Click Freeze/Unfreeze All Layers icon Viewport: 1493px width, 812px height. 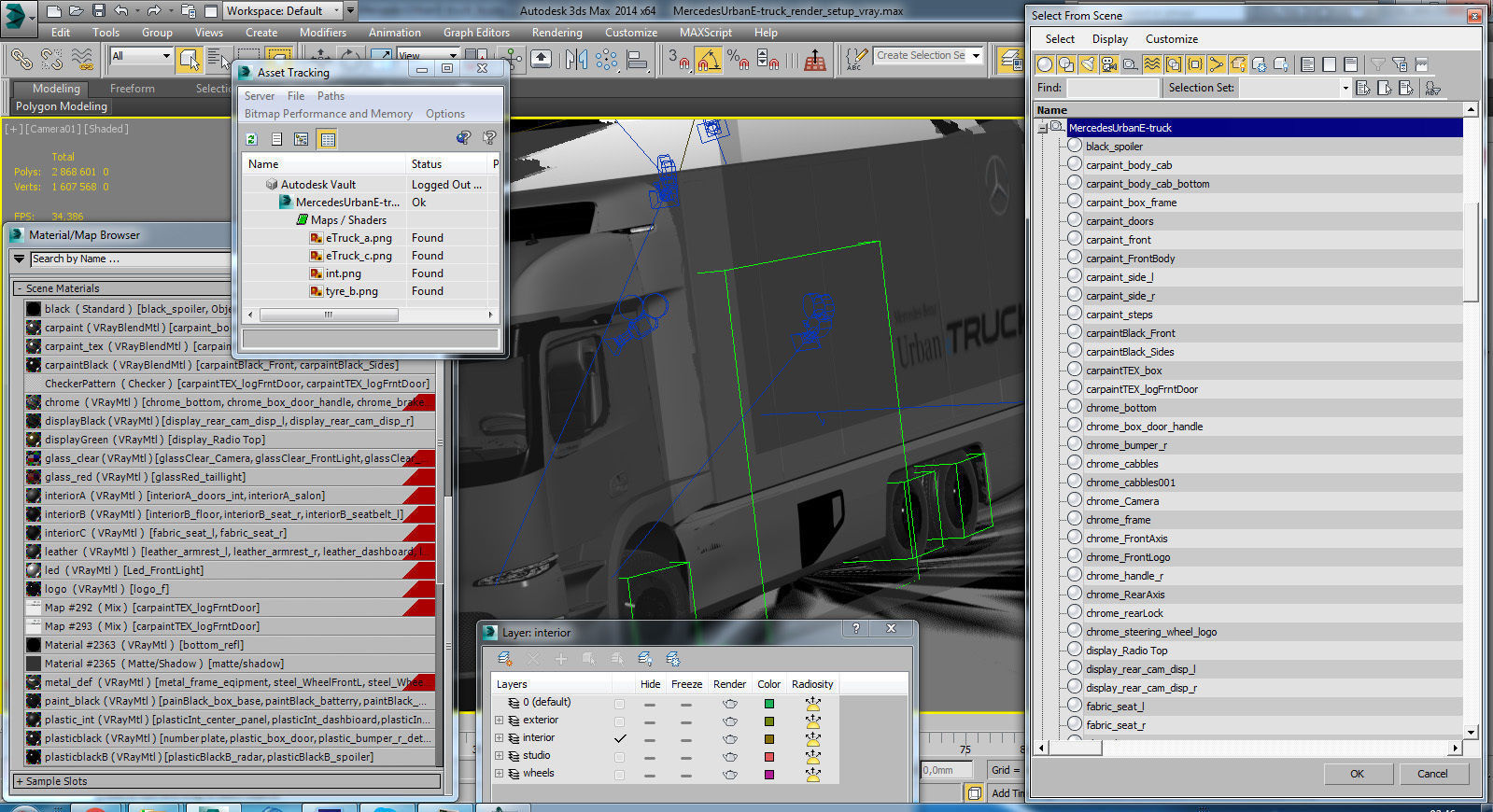pyautogui.click(x=673, y=659)
